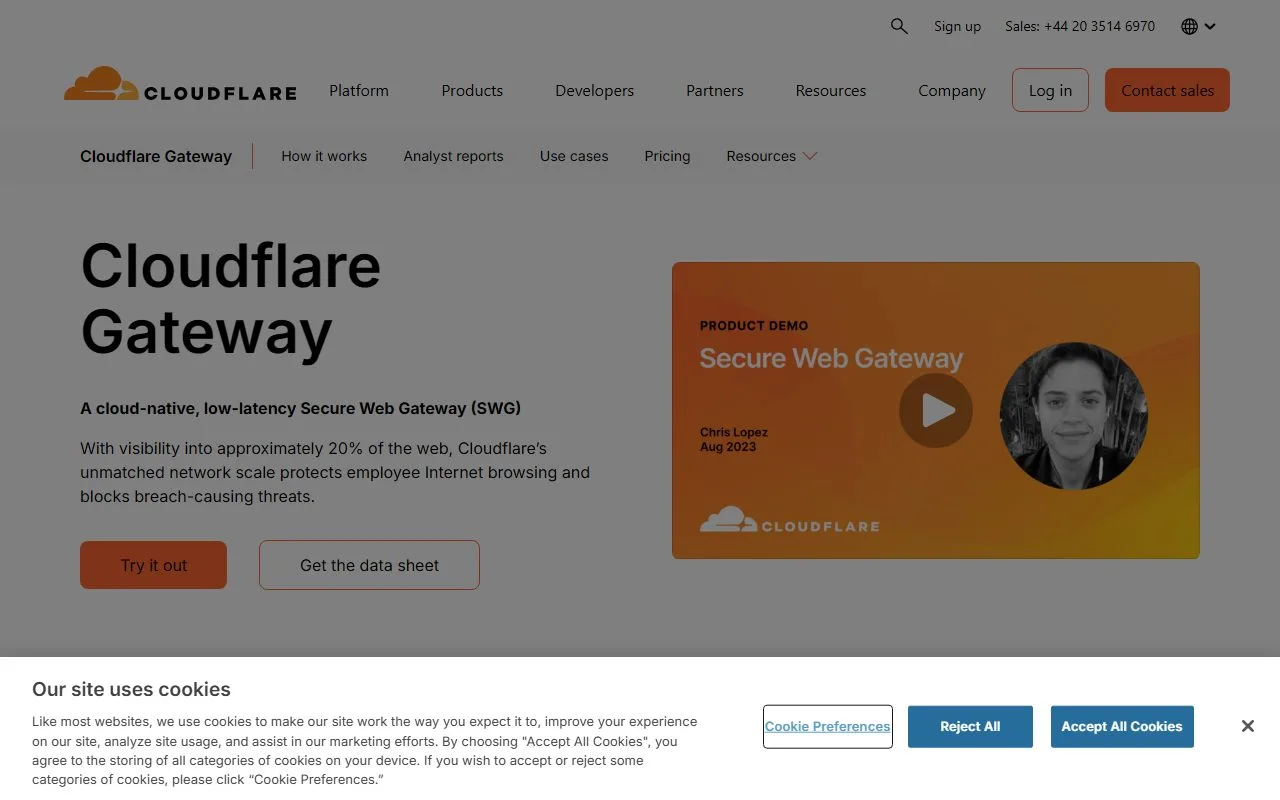Click the Contact sales button

coord(1167,90)
